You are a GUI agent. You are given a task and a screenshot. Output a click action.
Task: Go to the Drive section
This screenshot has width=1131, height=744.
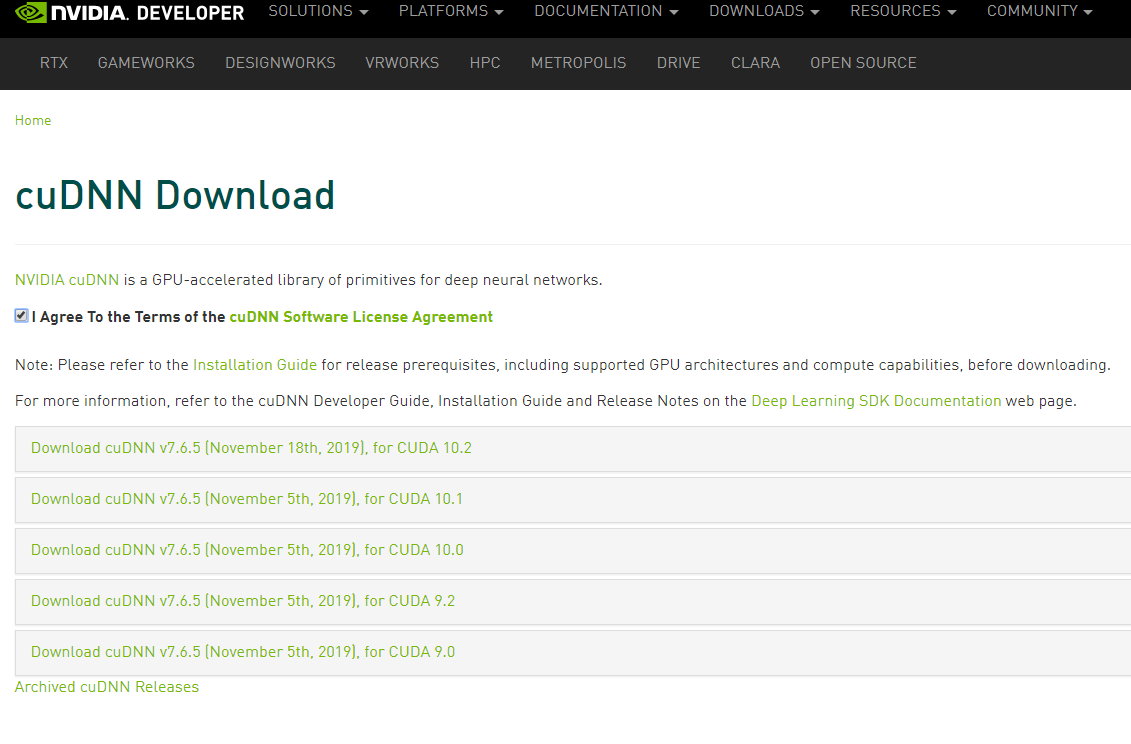point(679,63)
